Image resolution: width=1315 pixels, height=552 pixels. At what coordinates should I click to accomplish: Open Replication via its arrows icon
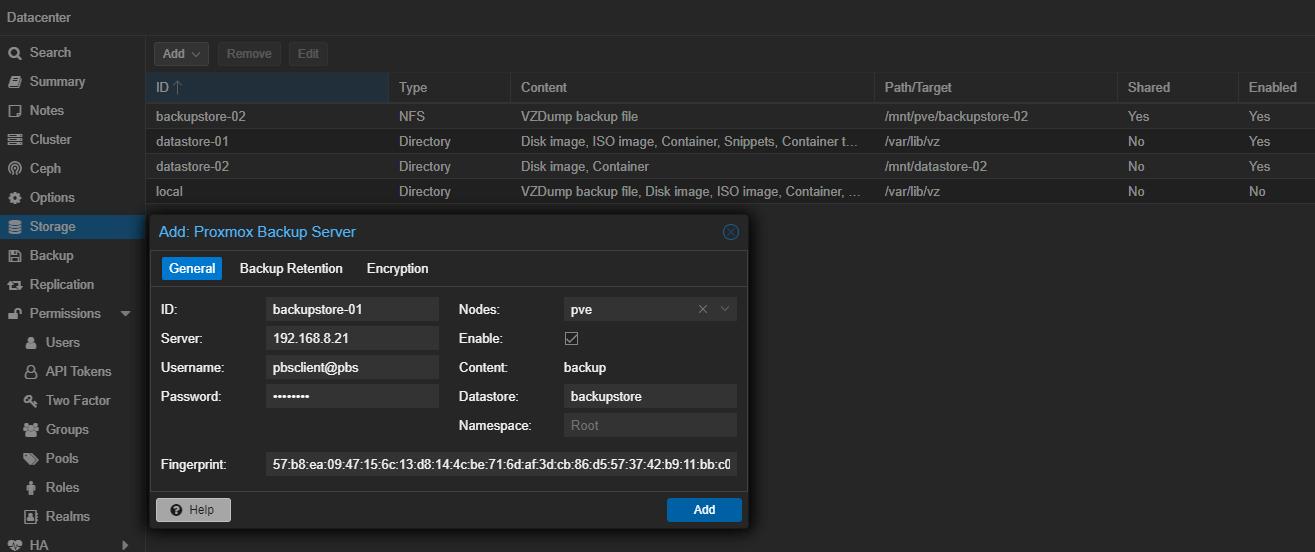[x=15, y=285]
